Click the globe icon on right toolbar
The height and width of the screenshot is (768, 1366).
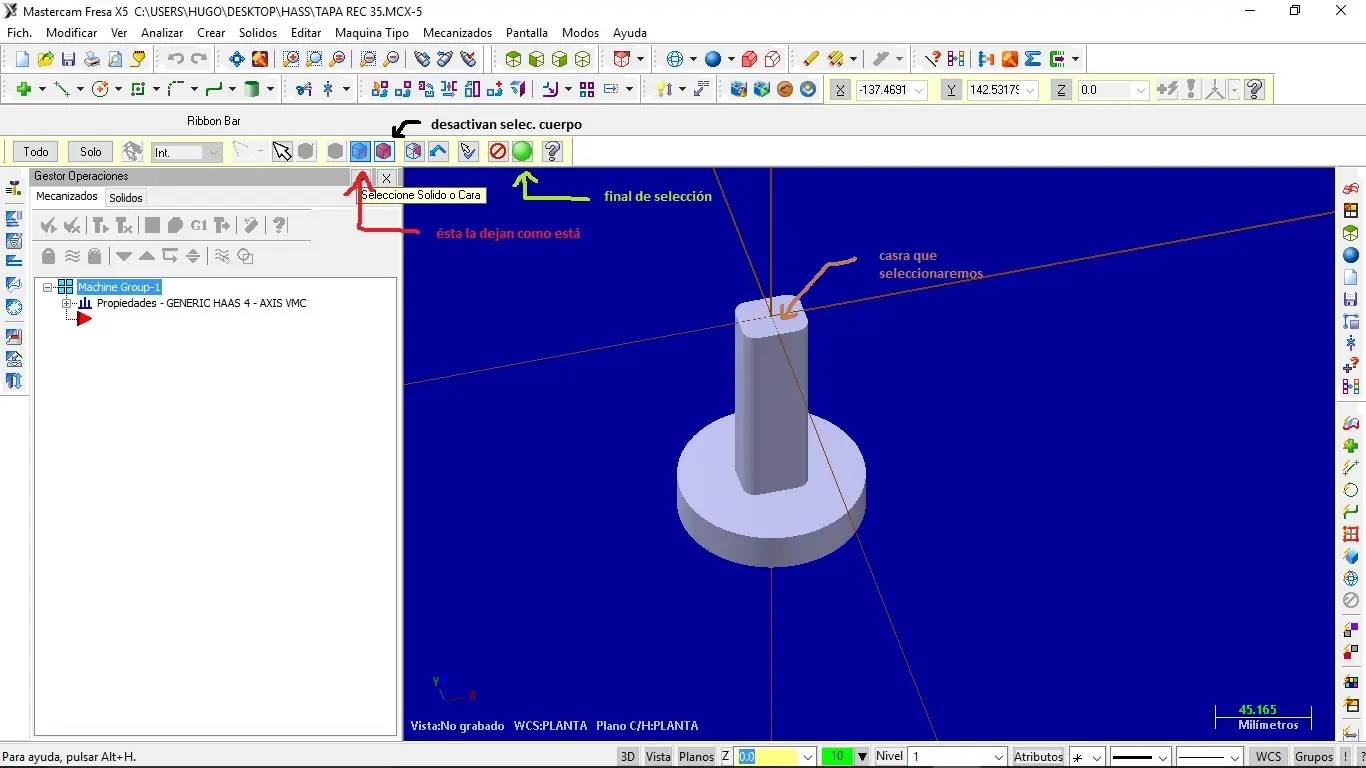click(1351, 578)
